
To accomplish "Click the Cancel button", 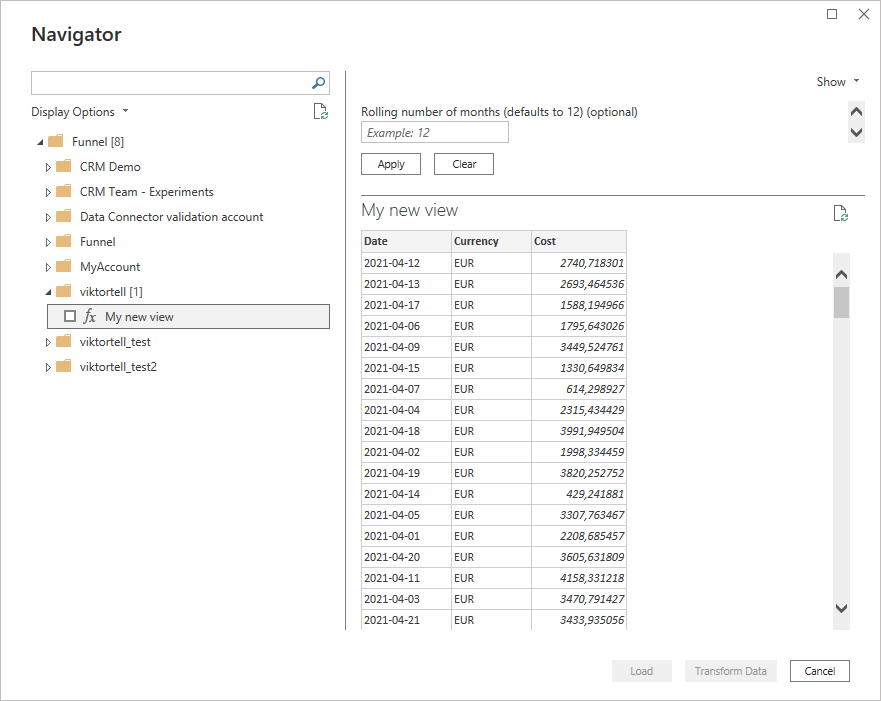I will pyautogui.click(x=820, y=671).
